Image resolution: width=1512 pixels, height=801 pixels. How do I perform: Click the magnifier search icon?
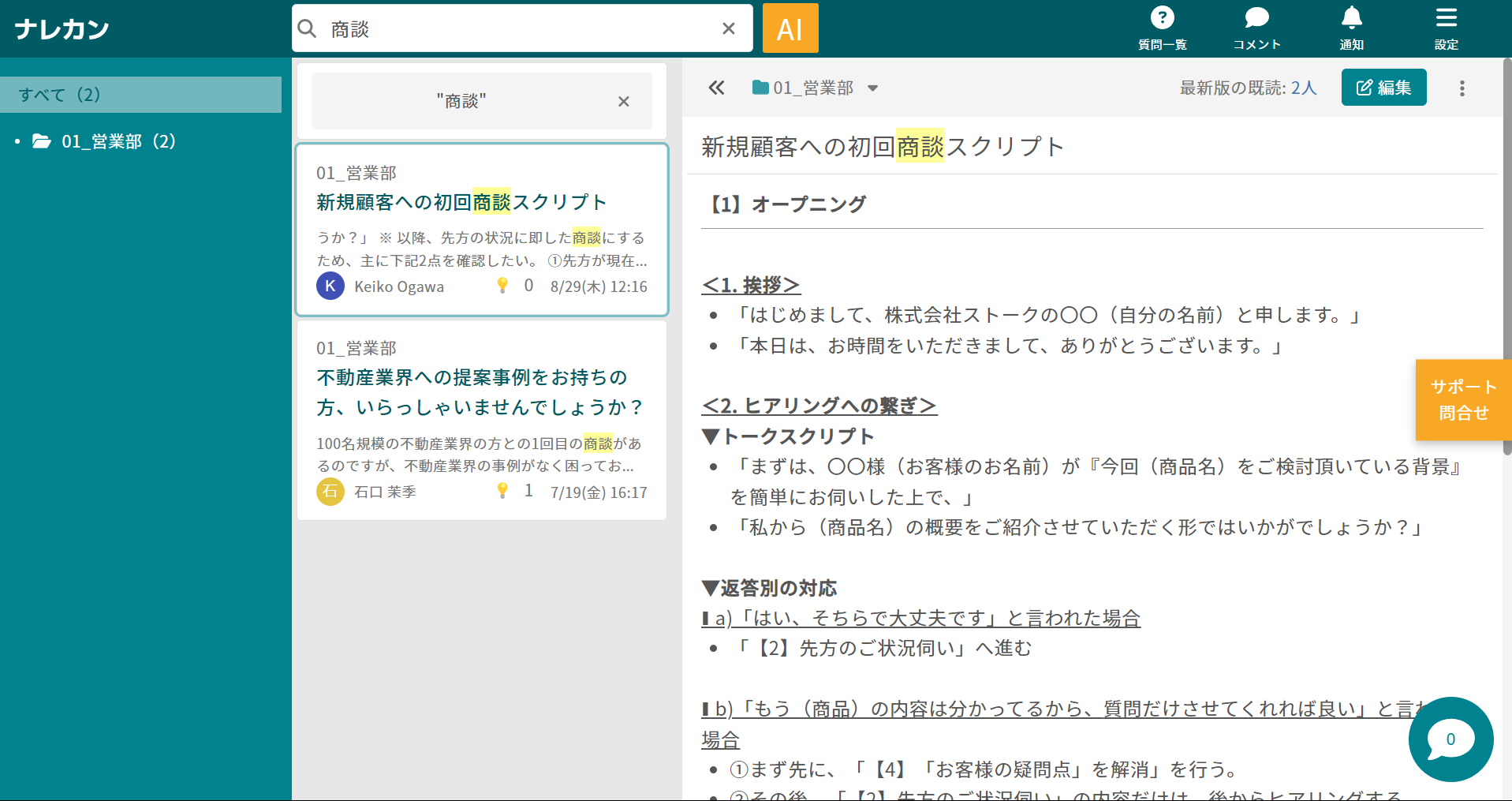click(x=307, y=28)
